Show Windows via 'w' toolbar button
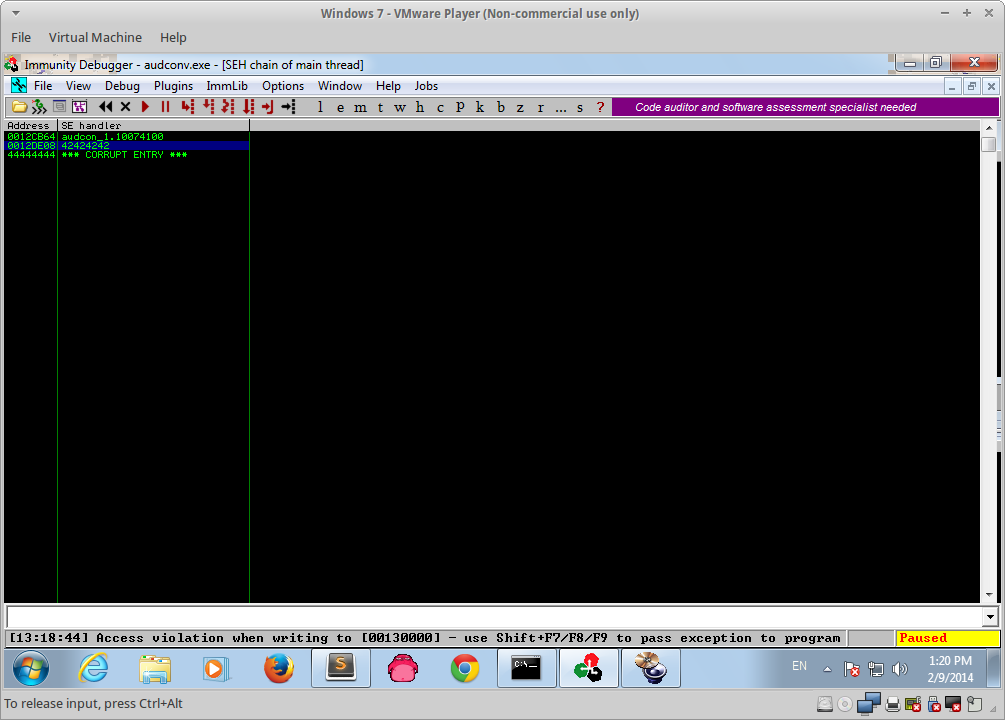 (x=400, y=107)
